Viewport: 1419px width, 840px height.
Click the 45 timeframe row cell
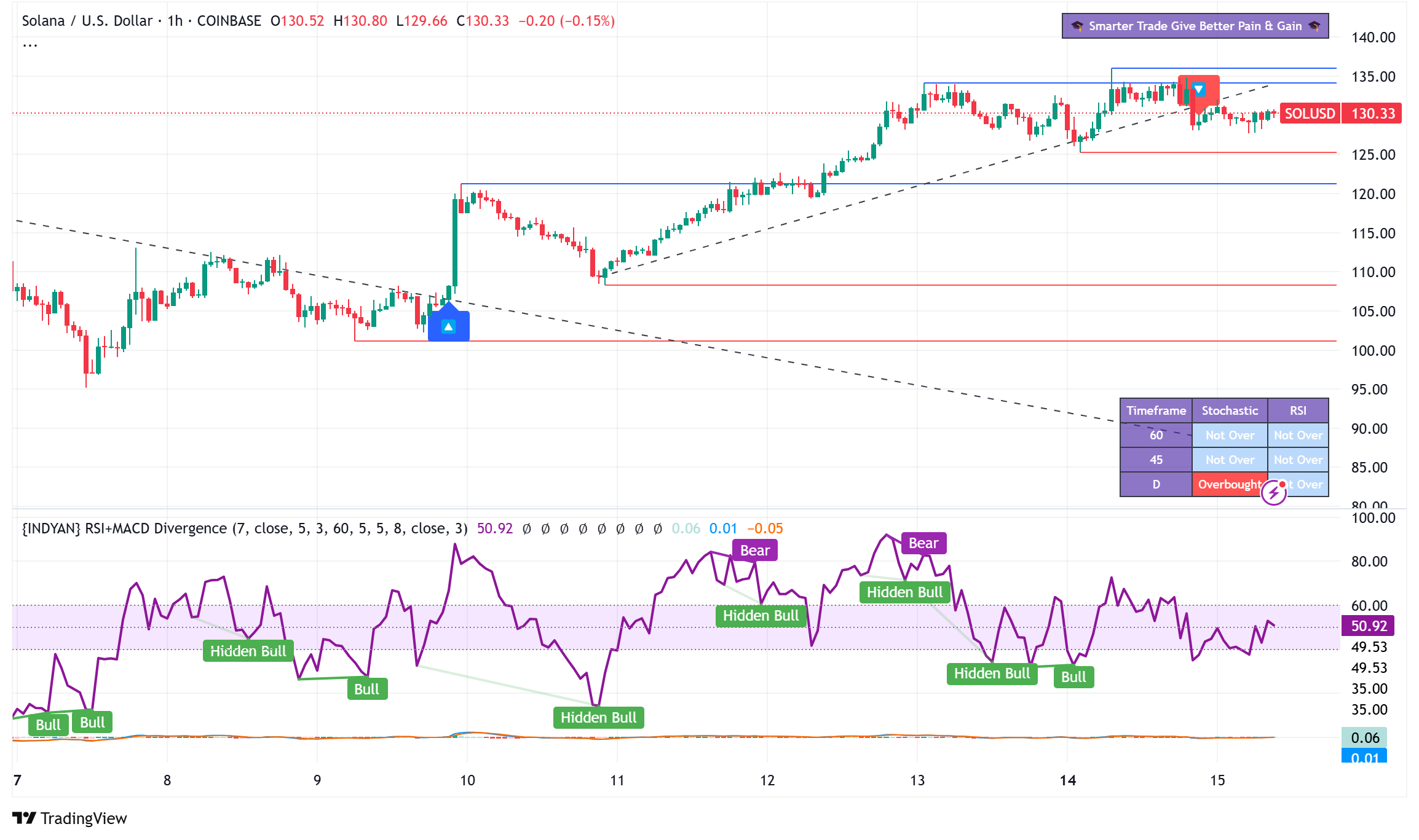(x=1156, y=460)
